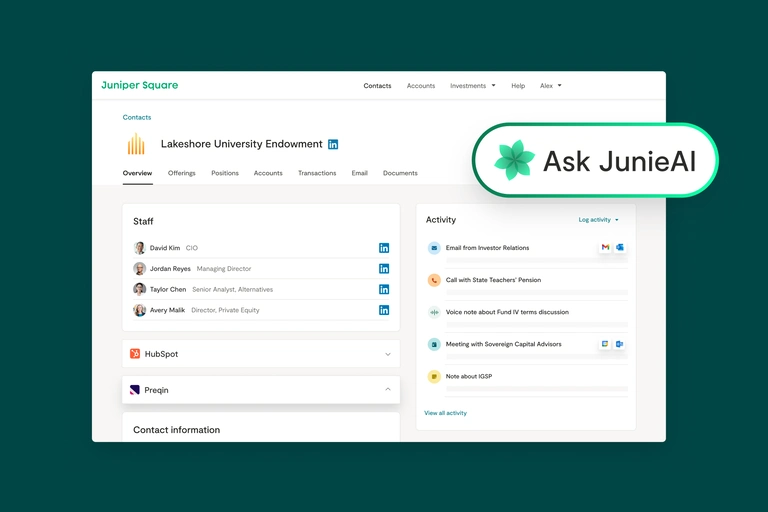Switch to the Email tab
Screen dimensions: 768x512
click(360, 173)
